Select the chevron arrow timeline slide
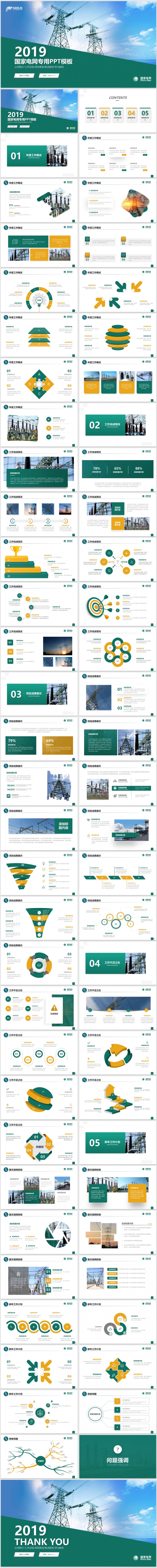This screenshot has height=1568, width=157. click(117, 873)
